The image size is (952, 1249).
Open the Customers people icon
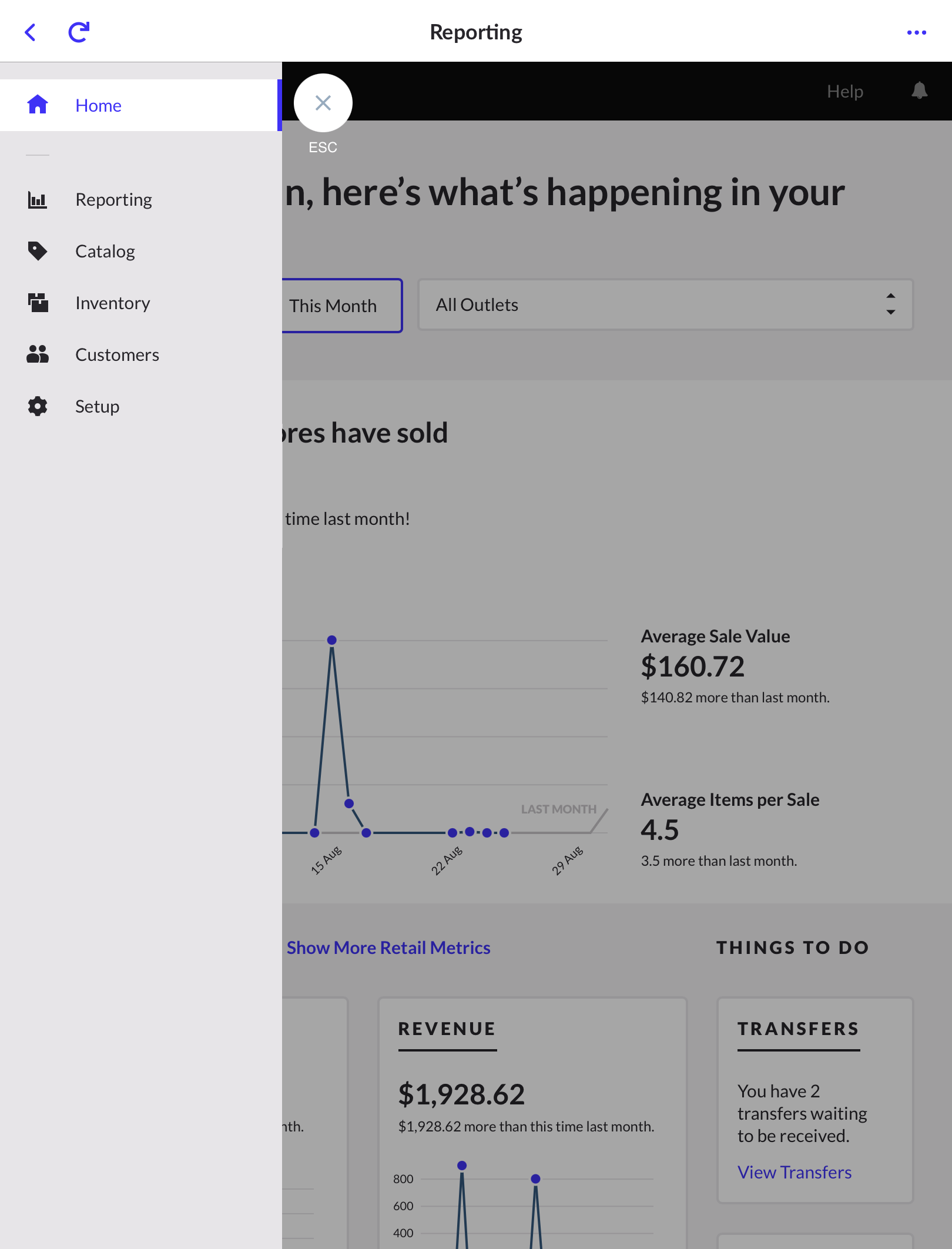click(x=38, y=354)
